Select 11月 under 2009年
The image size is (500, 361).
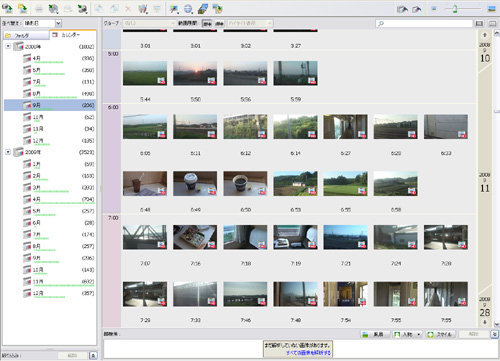click(50, 282)
